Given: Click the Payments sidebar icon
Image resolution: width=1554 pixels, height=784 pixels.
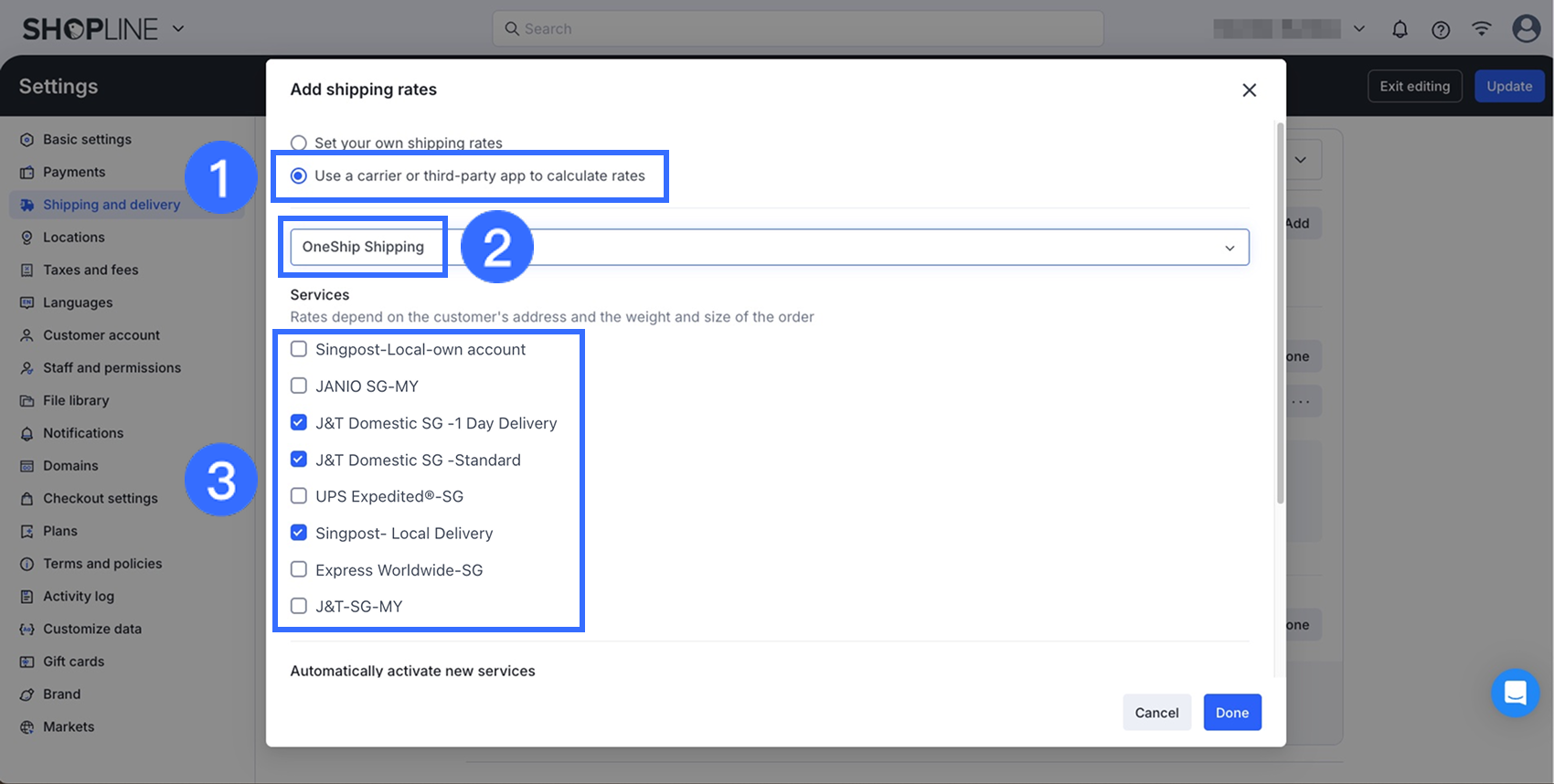Looking at the screenshot, I should [x=27, y=173].
